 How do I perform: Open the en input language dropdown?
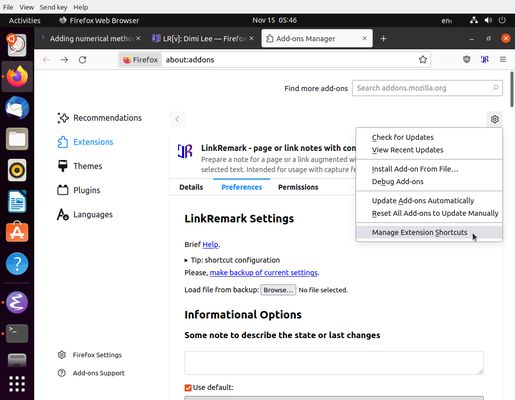pos(447,20)
